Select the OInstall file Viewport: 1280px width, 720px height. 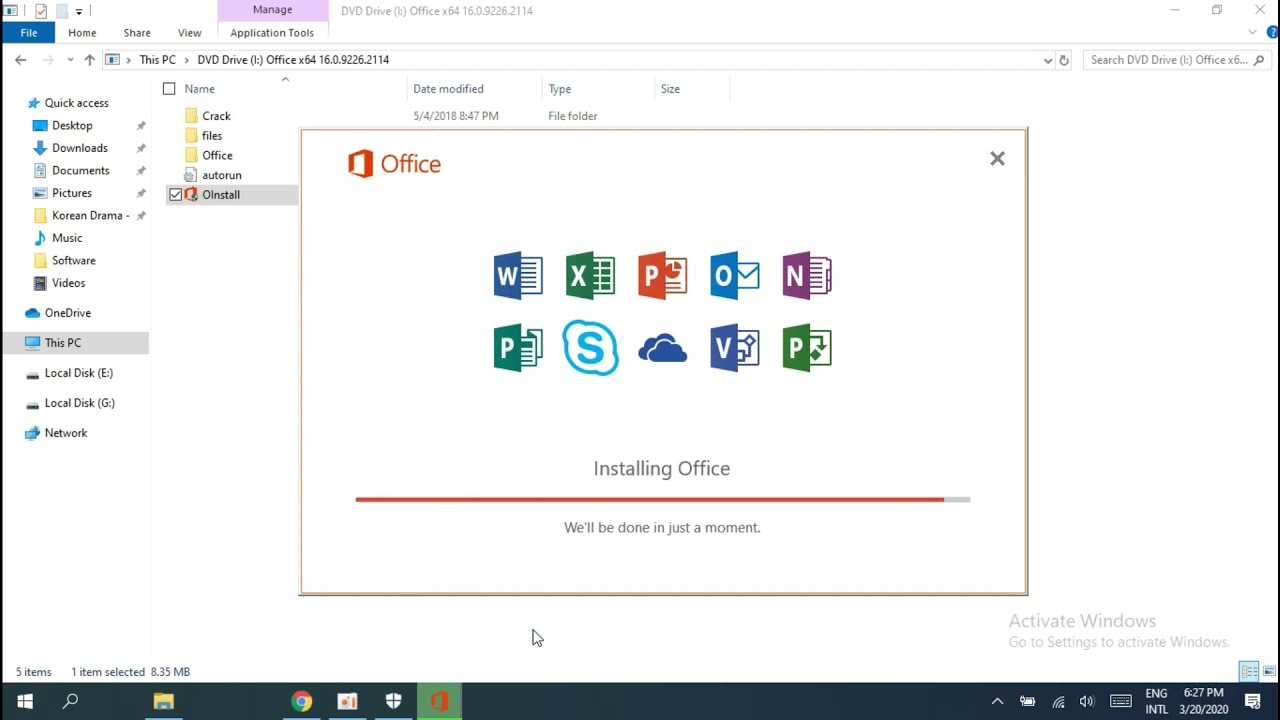[220, 195]
